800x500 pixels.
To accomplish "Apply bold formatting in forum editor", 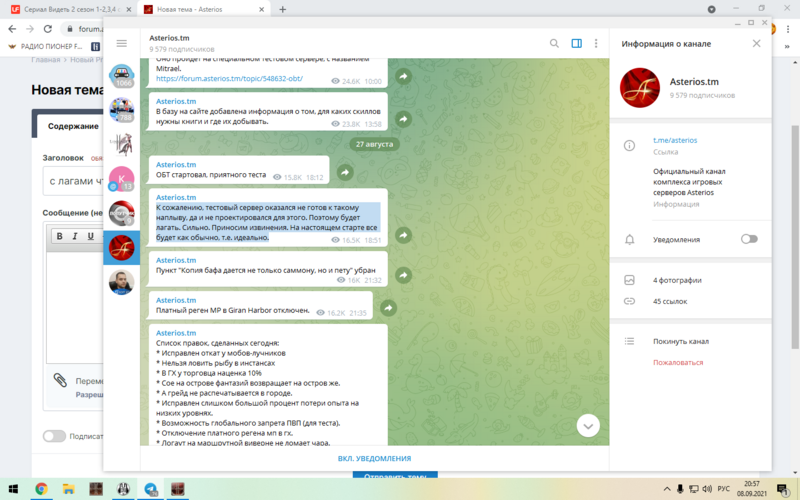I will (60, 236).
